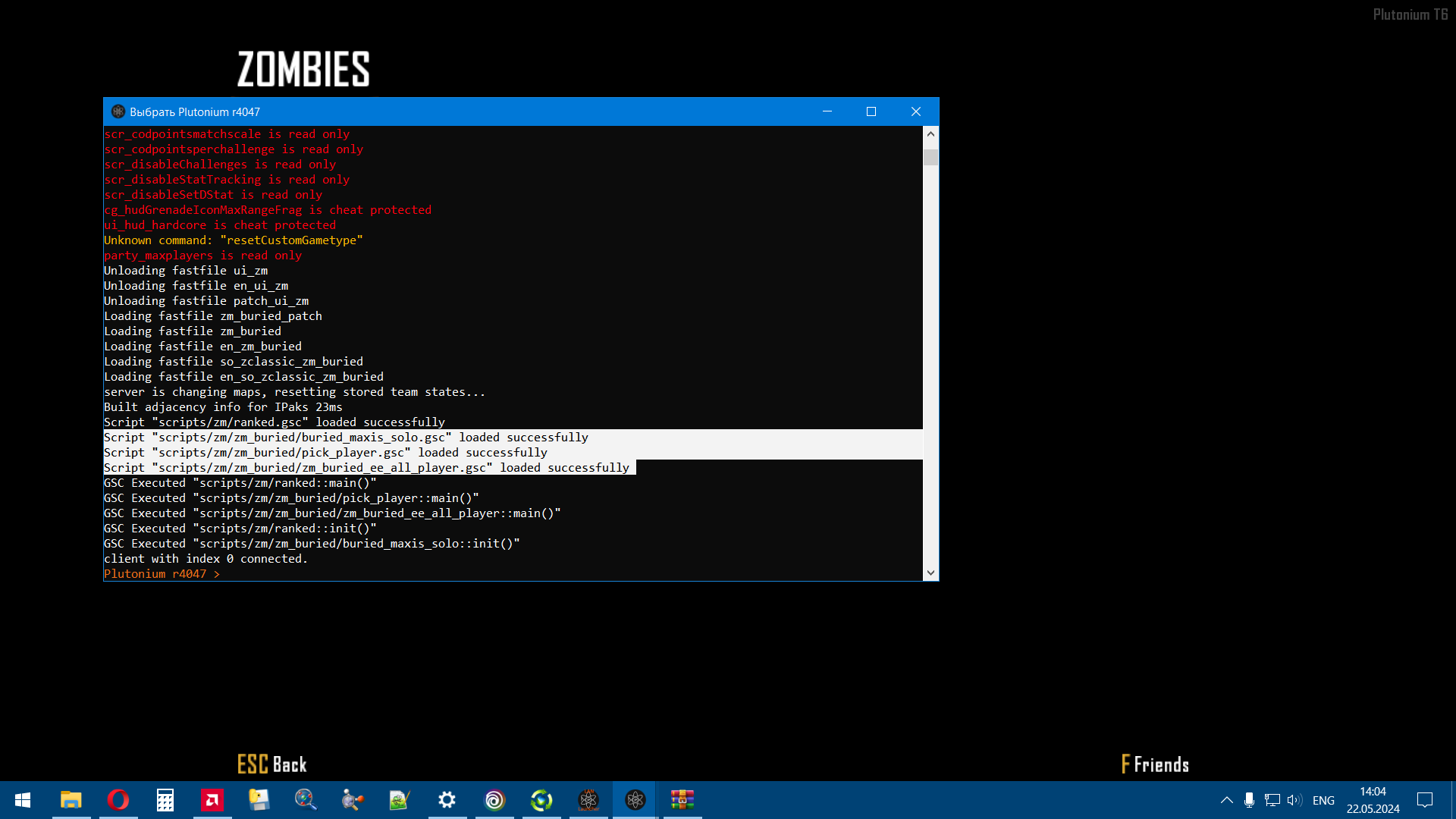
Task: Open File Explorer from the taskbar
Action: pos(71,800)
